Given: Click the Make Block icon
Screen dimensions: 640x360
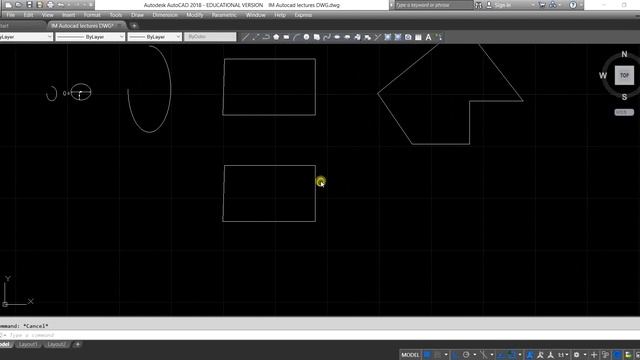Looking at the screenshot, I should 367,37.
